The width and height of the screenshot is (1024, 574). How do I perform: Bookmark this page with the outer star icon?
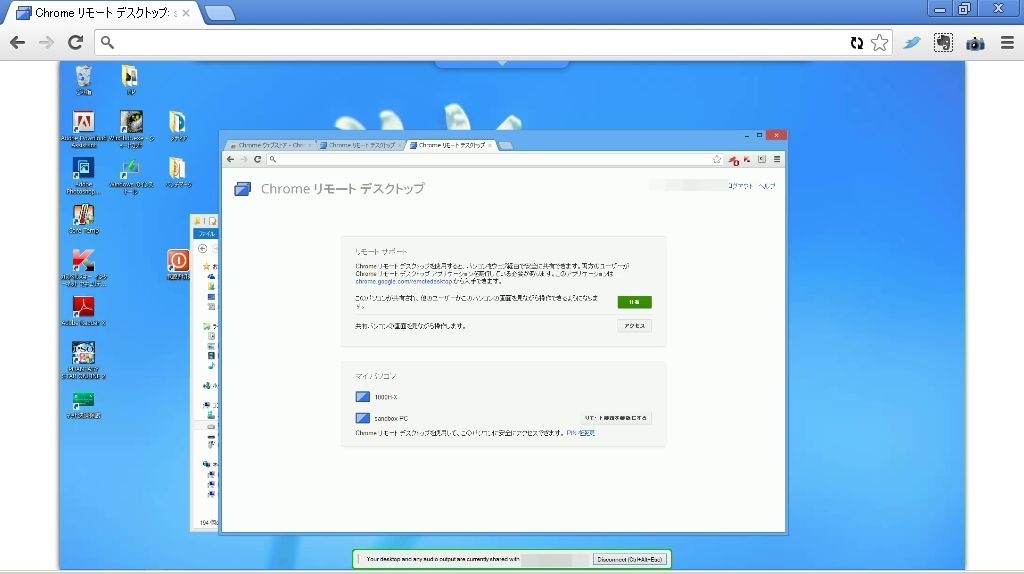(x=880, y=42)
